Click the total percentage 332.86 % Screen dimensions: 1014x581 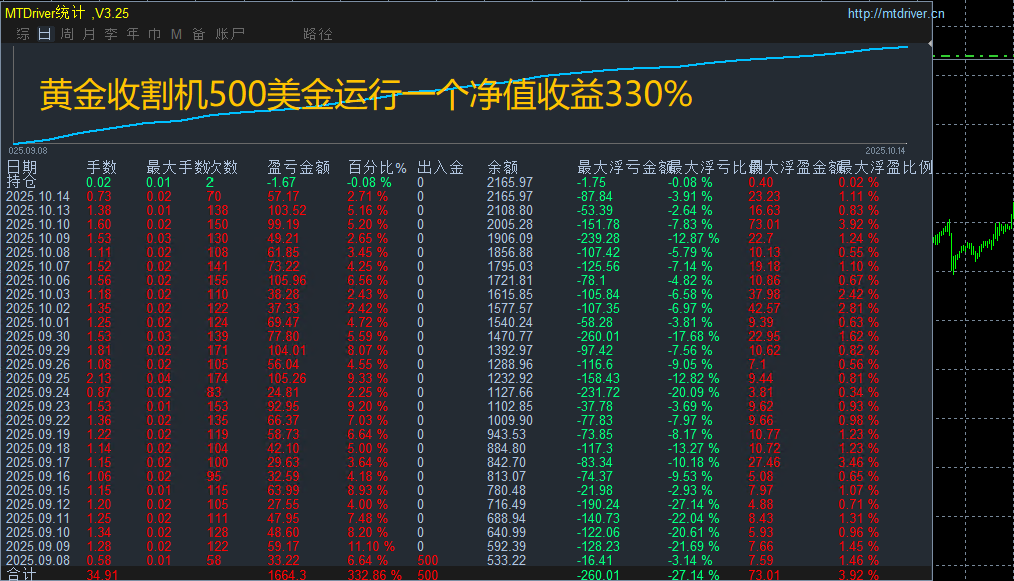pos(374,575)
